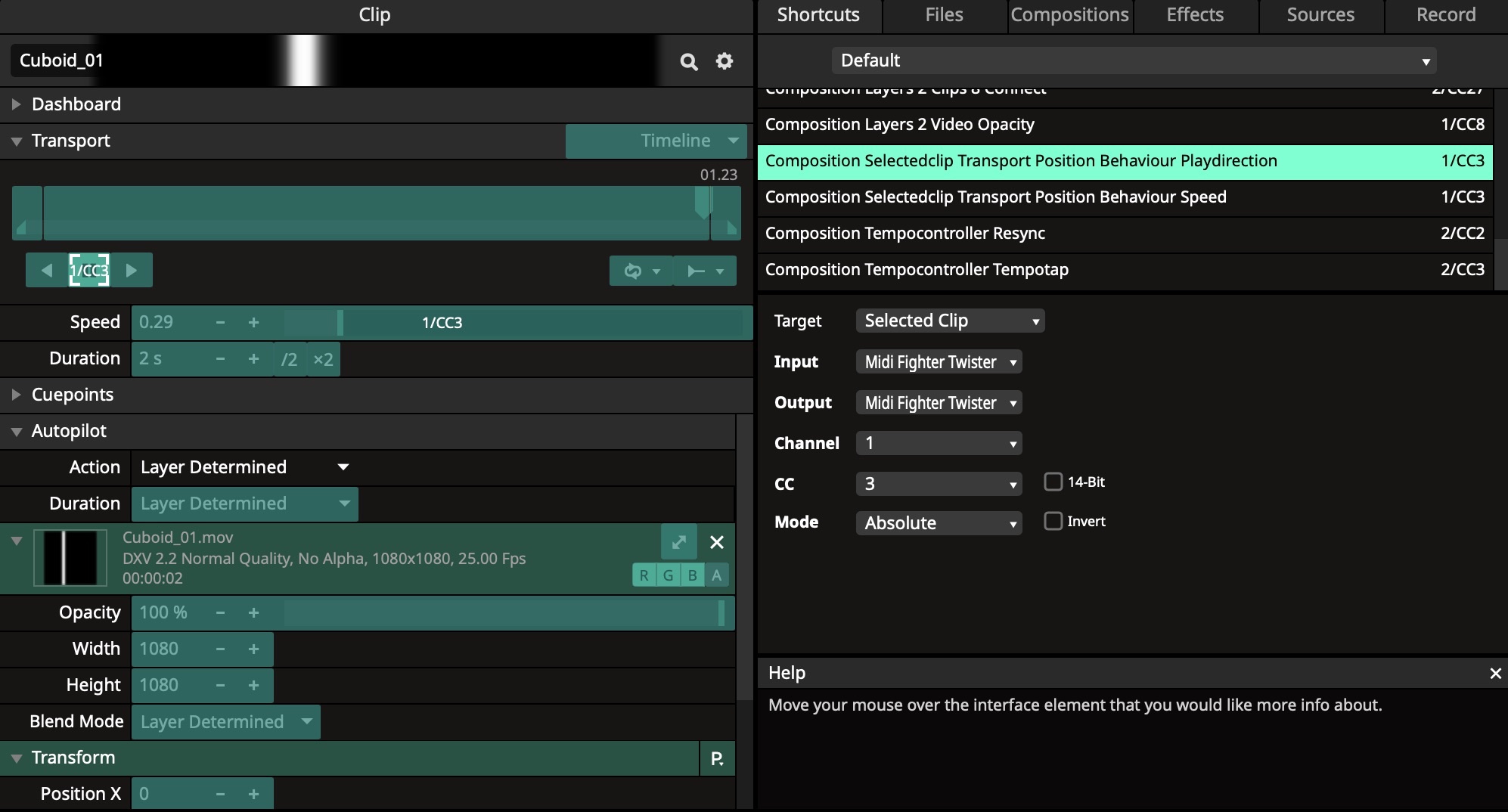The height and width of the screenshot is (812, 1508).
Task: Click the x2 duration button
Action: 323,359
